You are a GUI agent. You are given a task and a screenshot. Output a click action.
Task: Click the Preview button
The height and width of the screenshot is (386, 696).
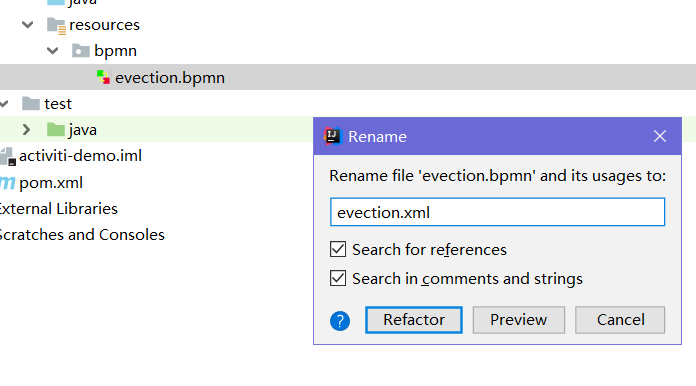518,319
